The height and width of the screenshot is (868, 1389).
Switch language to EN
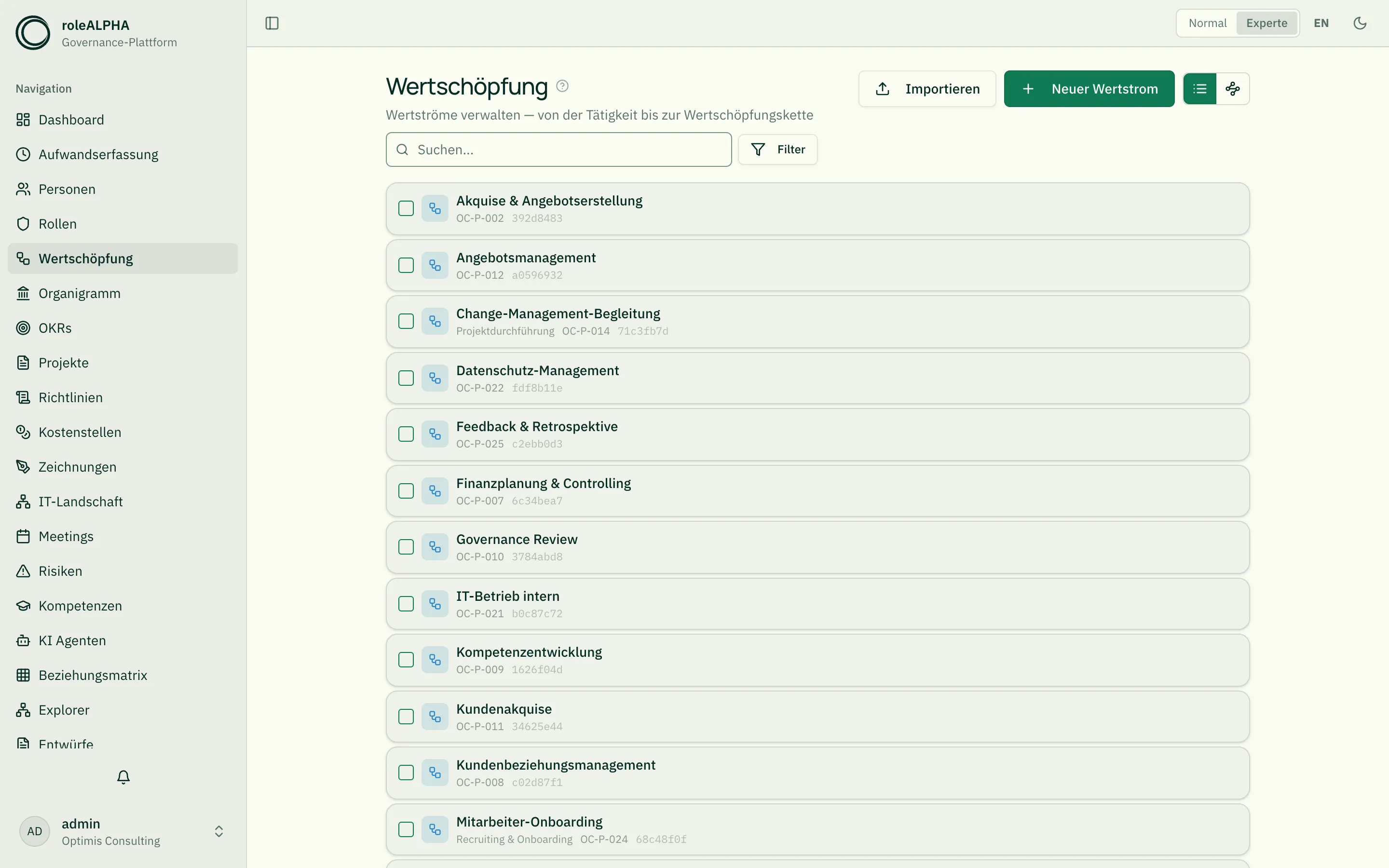pyautogui.click(x=1321, y=23)
